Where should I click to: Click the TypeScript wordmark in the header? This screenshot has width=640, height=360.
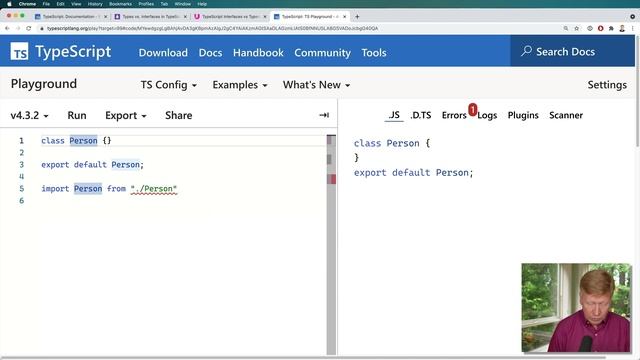(73, 52)
